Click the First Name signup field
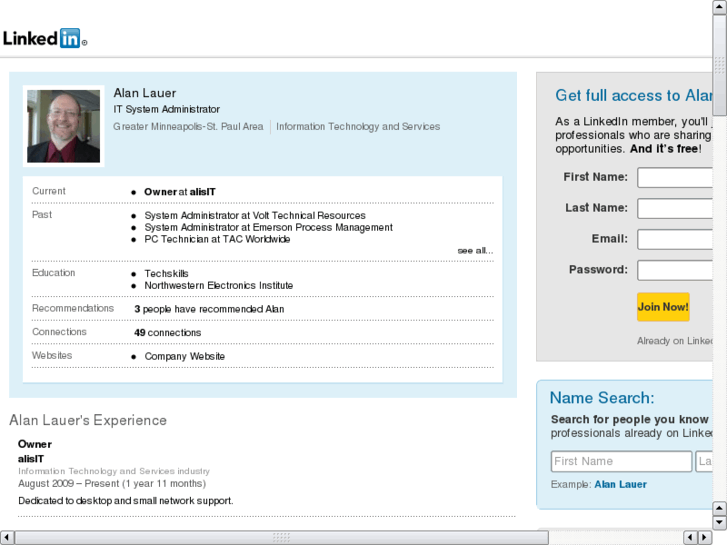 675,178
